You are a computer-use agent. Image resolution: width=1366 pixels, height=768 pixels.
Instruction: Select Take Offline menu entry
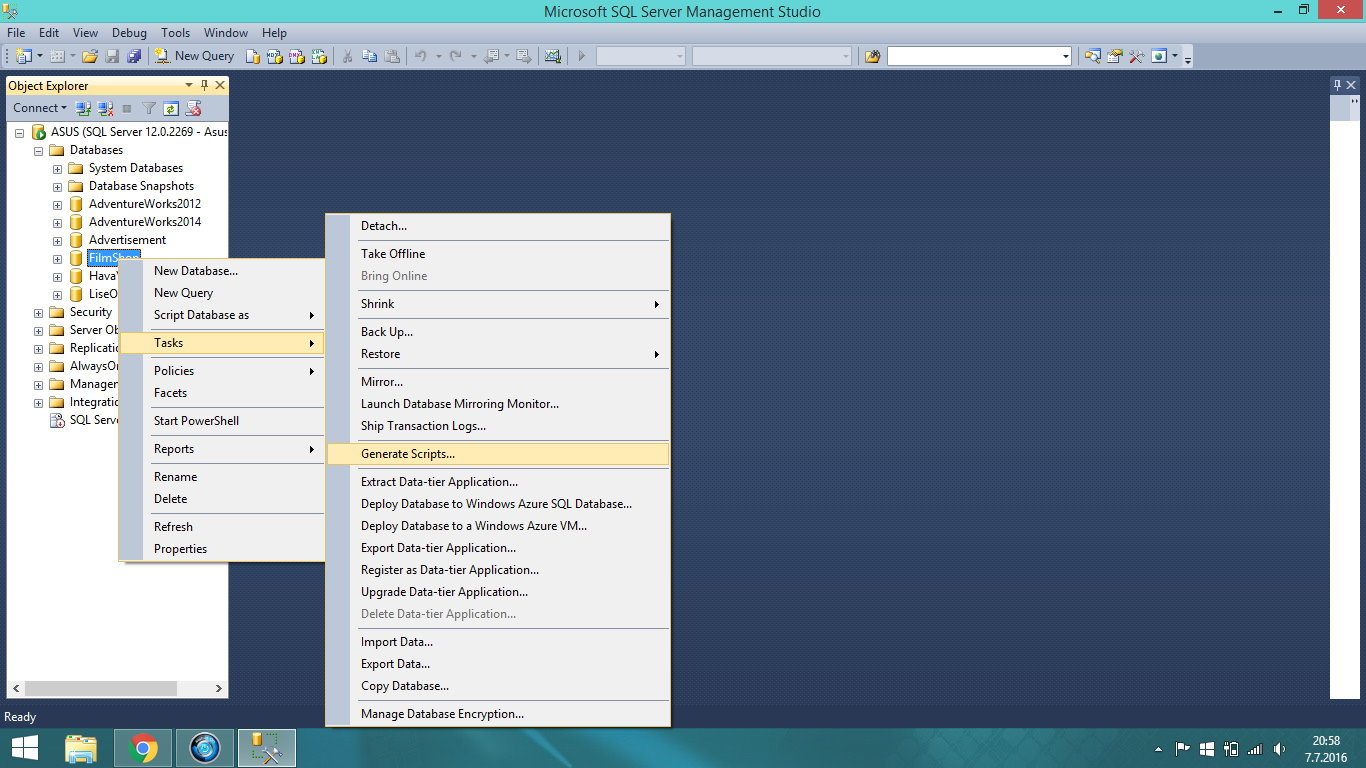tap(498, 254)
